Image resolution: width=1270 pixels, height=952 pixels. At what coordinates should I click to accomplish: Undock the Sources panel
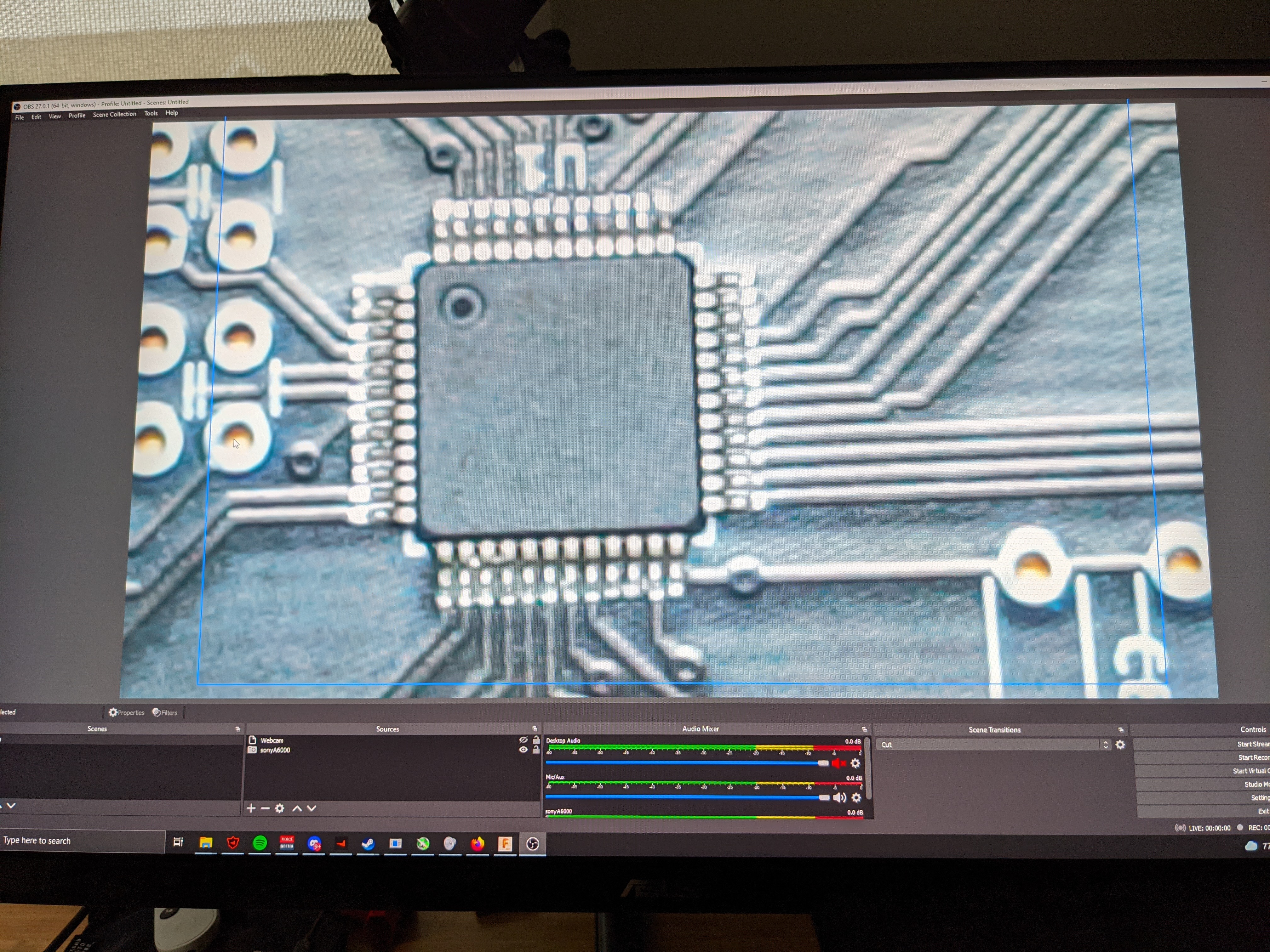pyautogui.click(x=535, y=729)
